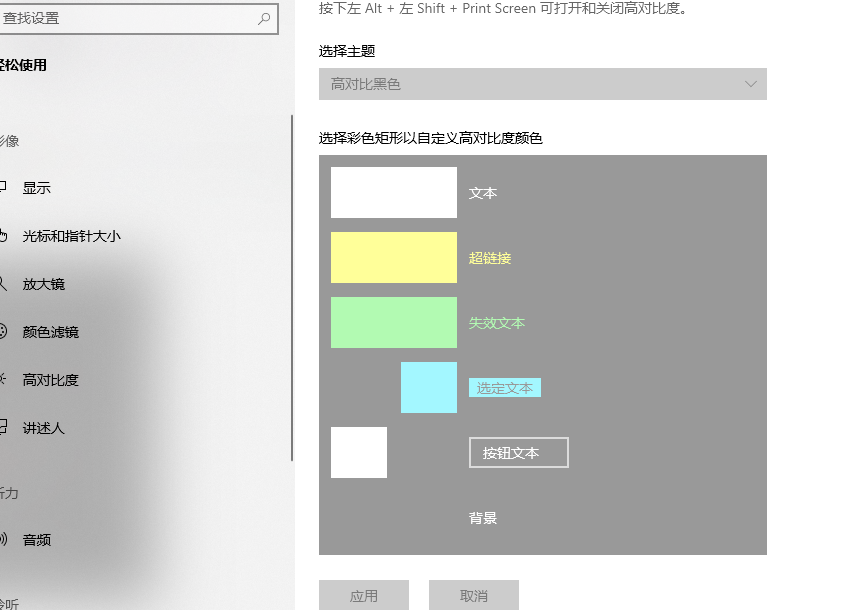Pick the cyan 选定文本 color swatch

click(x=429, y=388)
